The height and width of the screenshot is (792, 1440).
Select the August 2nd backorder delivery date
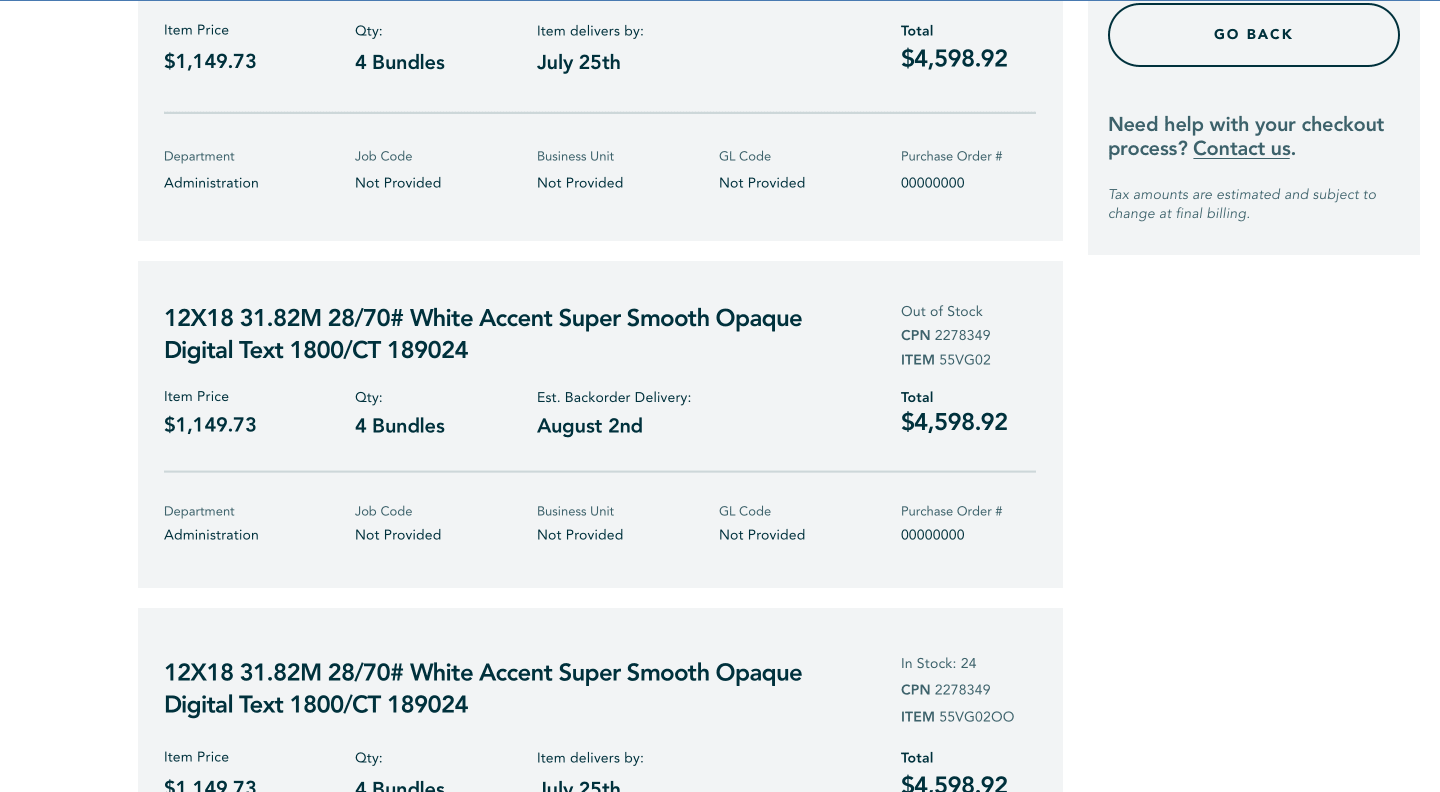(x=590, y=426)
